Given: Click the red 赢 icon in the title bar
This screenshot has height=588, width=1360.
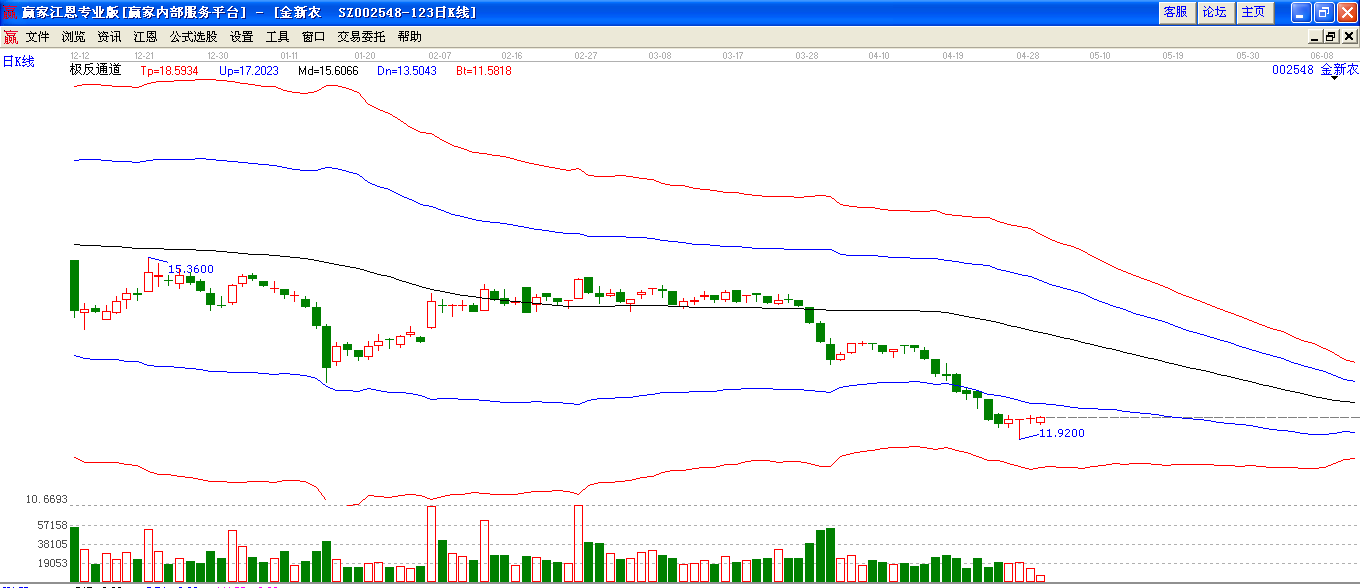Looking at the screenshot, I should tap(10, 12).
